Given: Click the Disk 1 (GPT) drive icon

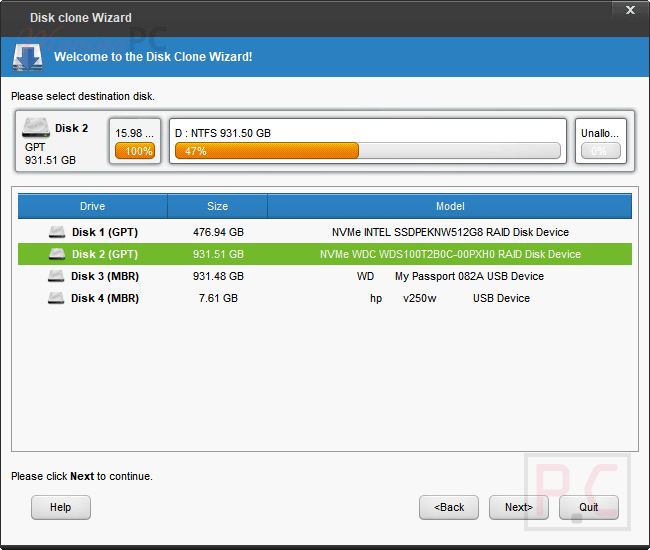Looking at the screenshot, I should pyautogui.click(x=57, y=232).
